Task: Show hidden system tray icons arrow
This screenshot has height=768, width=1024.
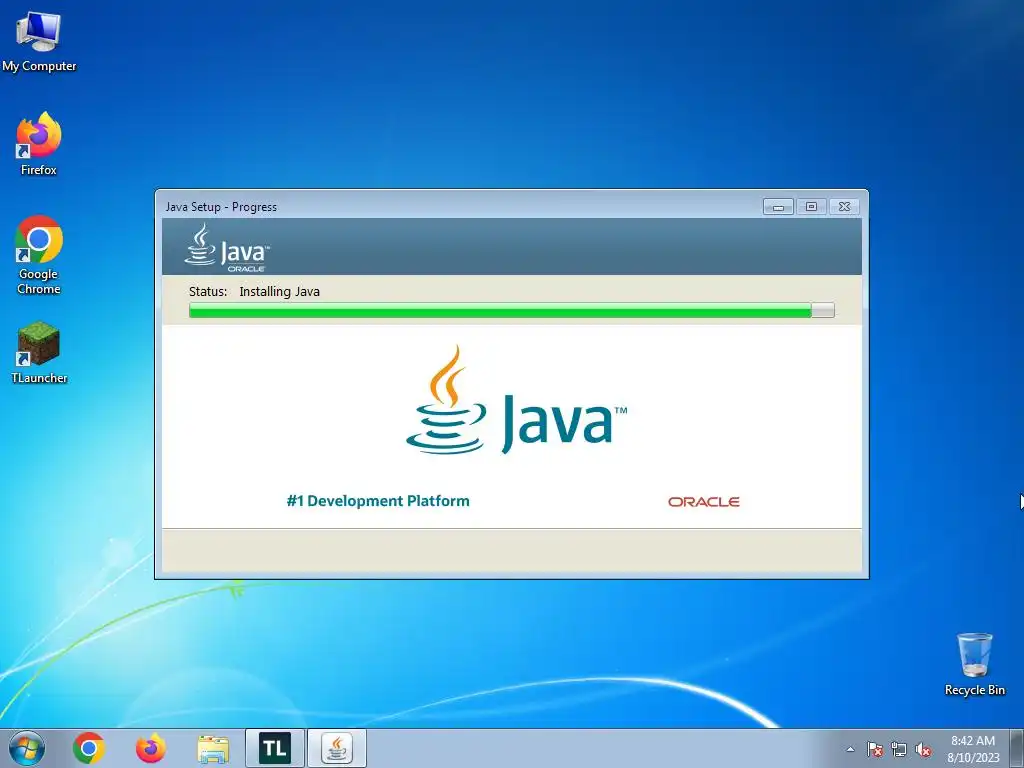Action: [850, 749]
